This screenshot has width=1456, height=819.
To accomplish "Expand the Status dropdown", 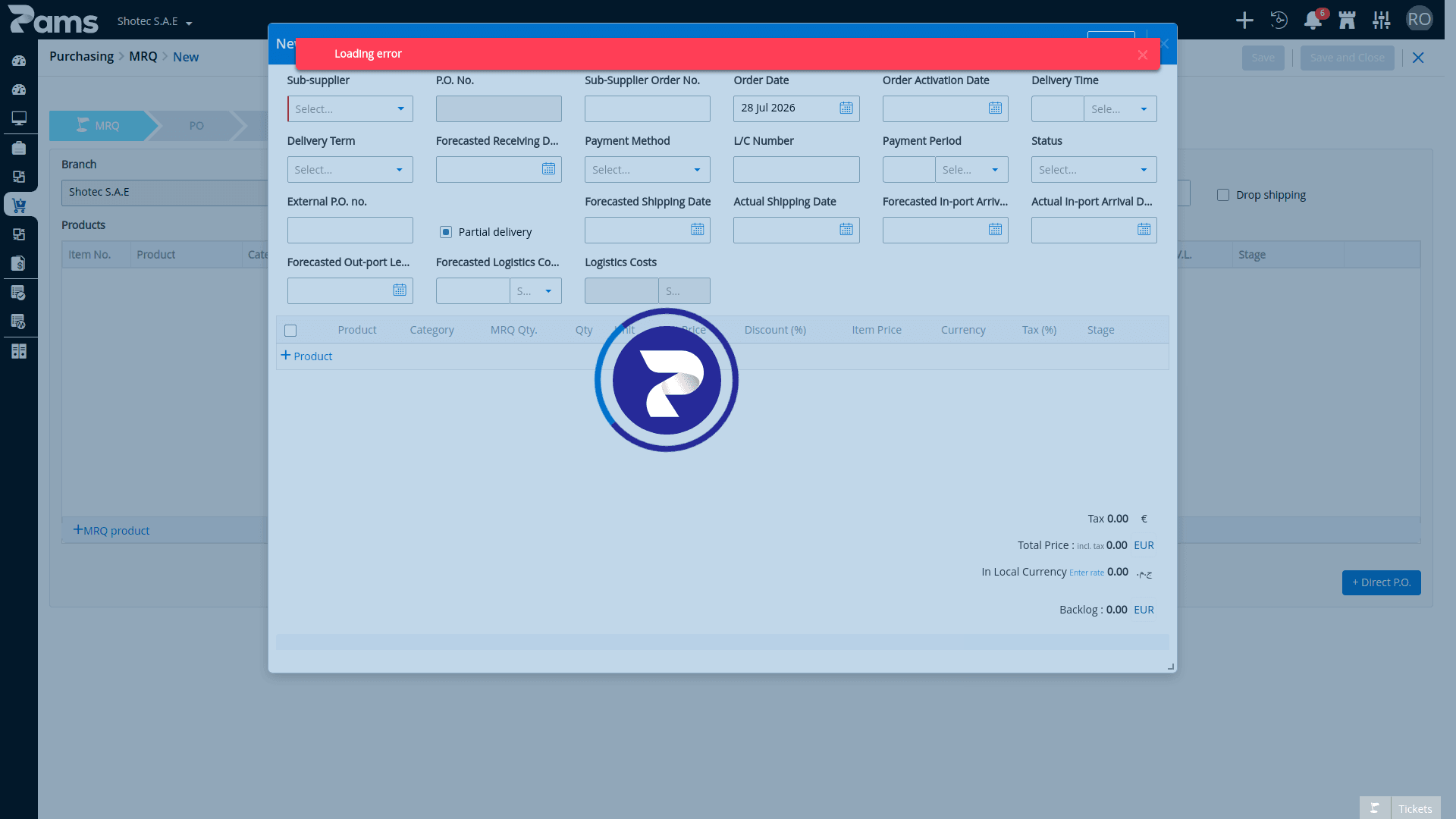I will pos(1094,170).
